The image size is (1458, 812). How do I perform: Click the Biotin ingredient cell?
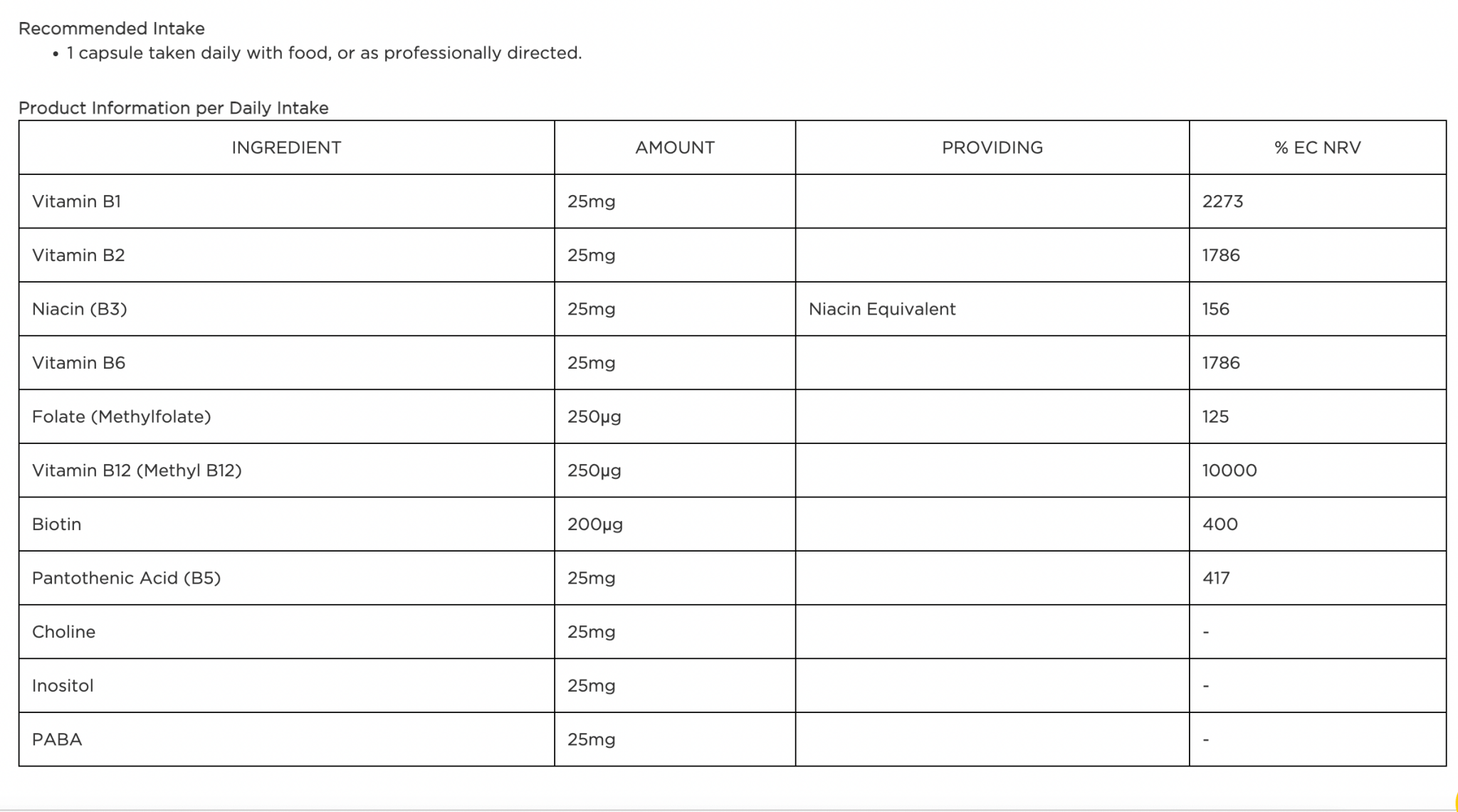[57, 524]
